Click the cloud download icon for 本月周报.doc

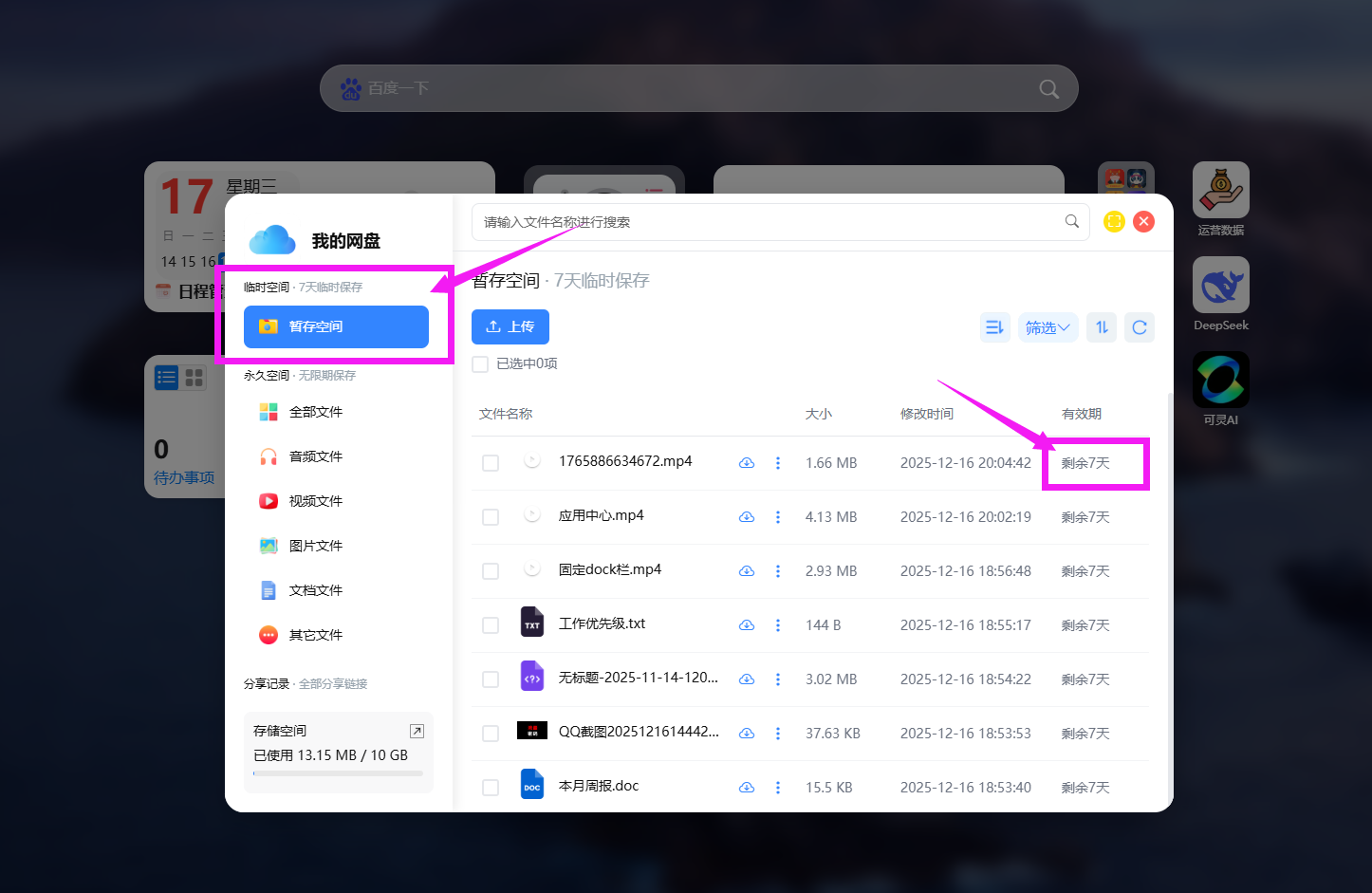click(747, 788)
